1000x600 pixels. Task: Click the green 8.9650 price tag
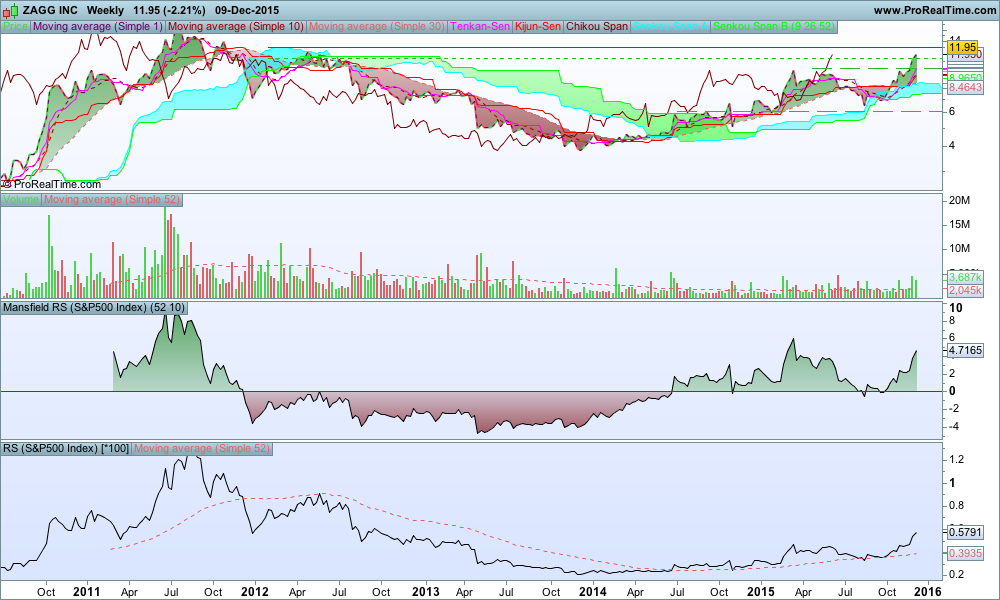[x=965, y=78]
